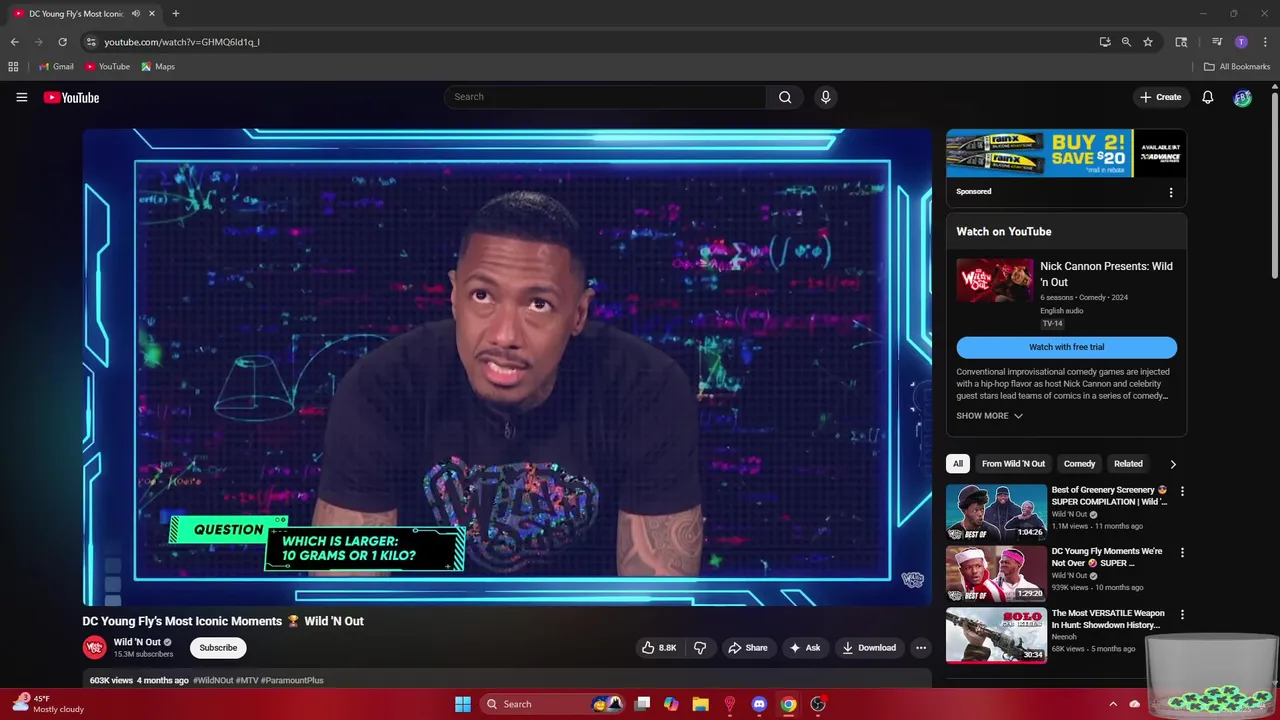
Task: Click the Create button
Action: [1161, 97]
